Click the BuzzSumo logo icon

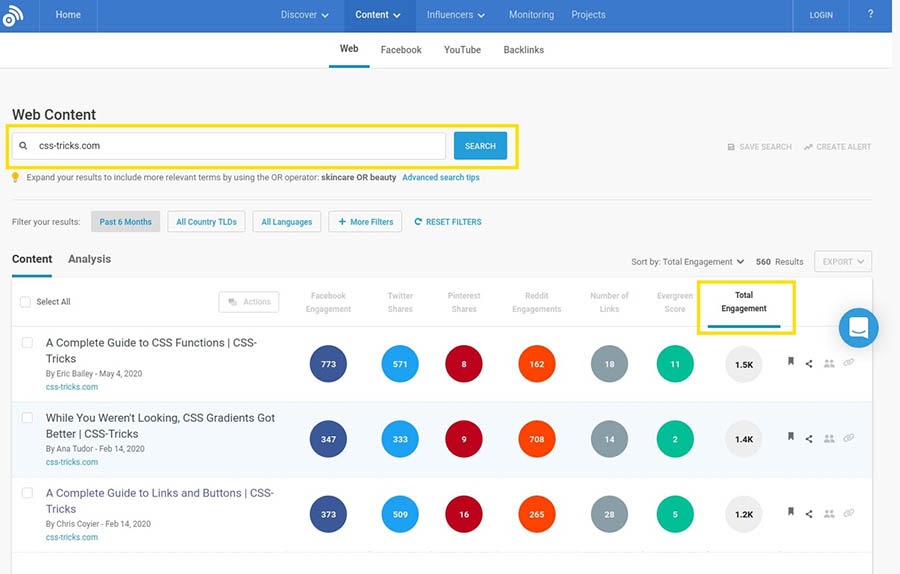click(12, 17)
